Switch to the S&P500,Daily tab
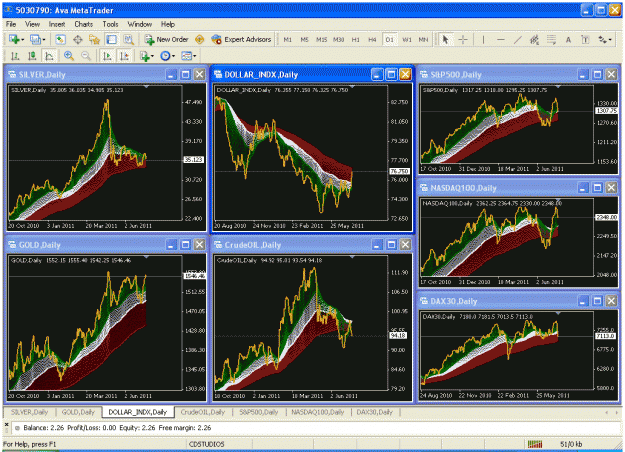 click(x=259, y=412)
